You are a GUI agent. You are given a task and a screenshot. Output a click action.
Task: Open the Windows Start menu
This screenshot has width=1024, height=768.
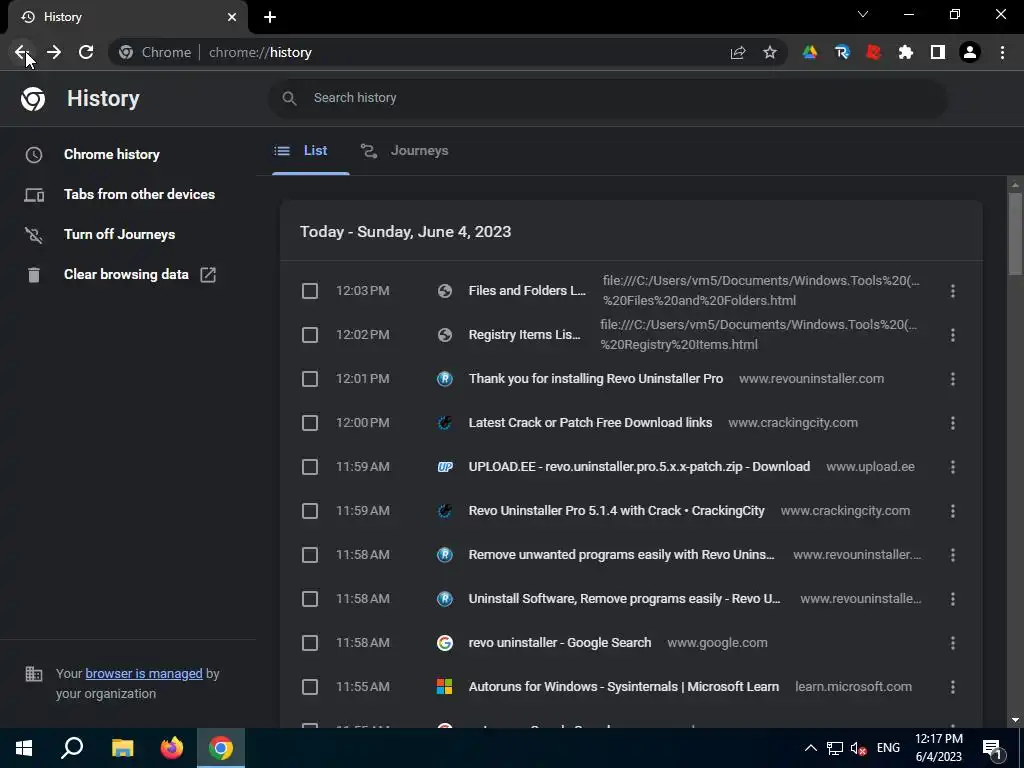(24, 748)
